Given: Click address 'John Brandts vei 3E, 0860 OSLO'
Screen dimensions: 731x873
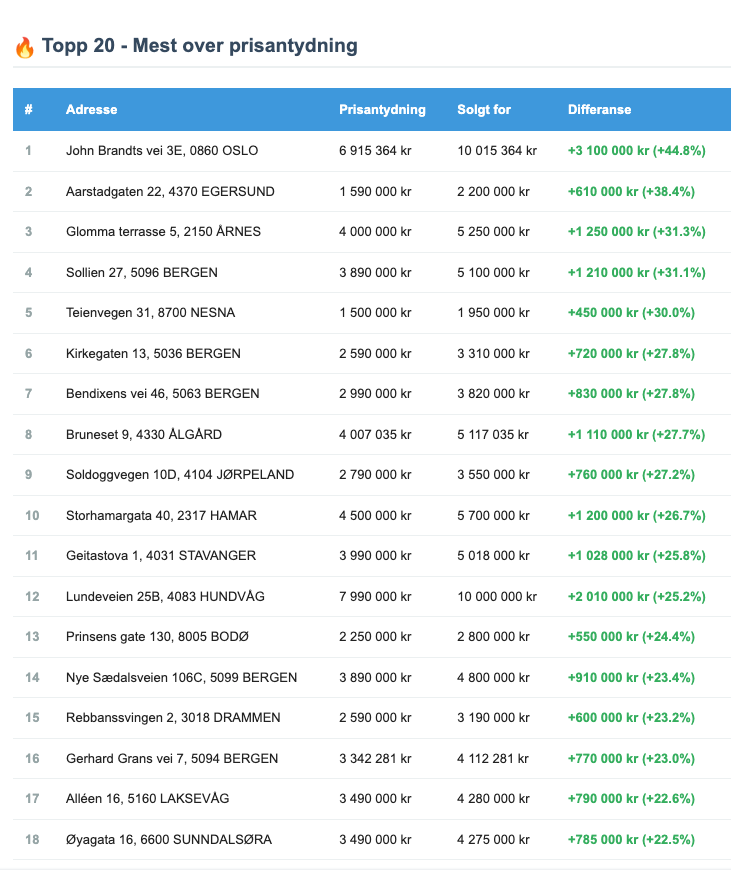Looking at the screenshot, I should point(162,151).
